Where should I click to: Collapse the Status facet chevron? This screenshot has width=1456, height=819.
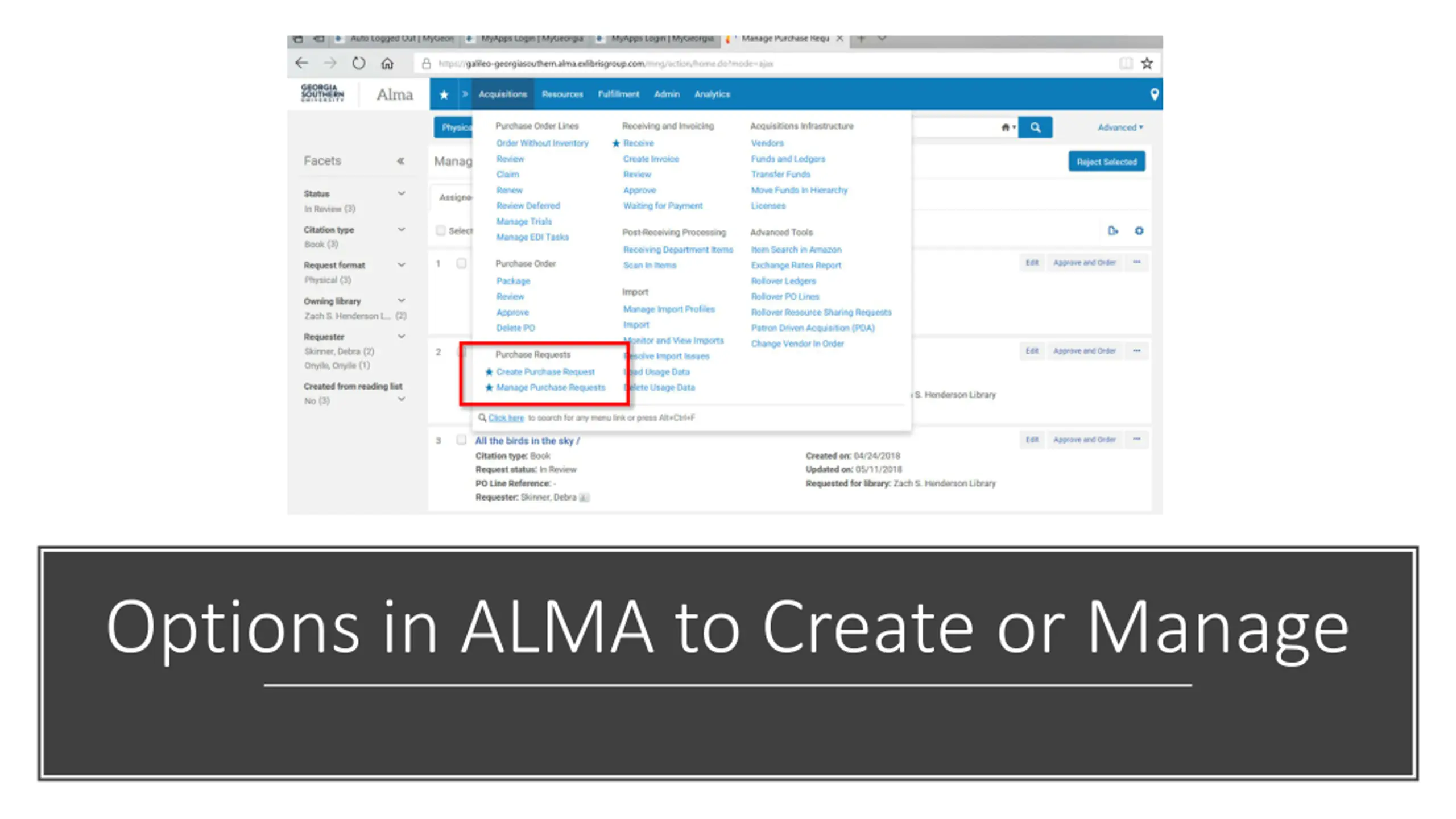401,193
